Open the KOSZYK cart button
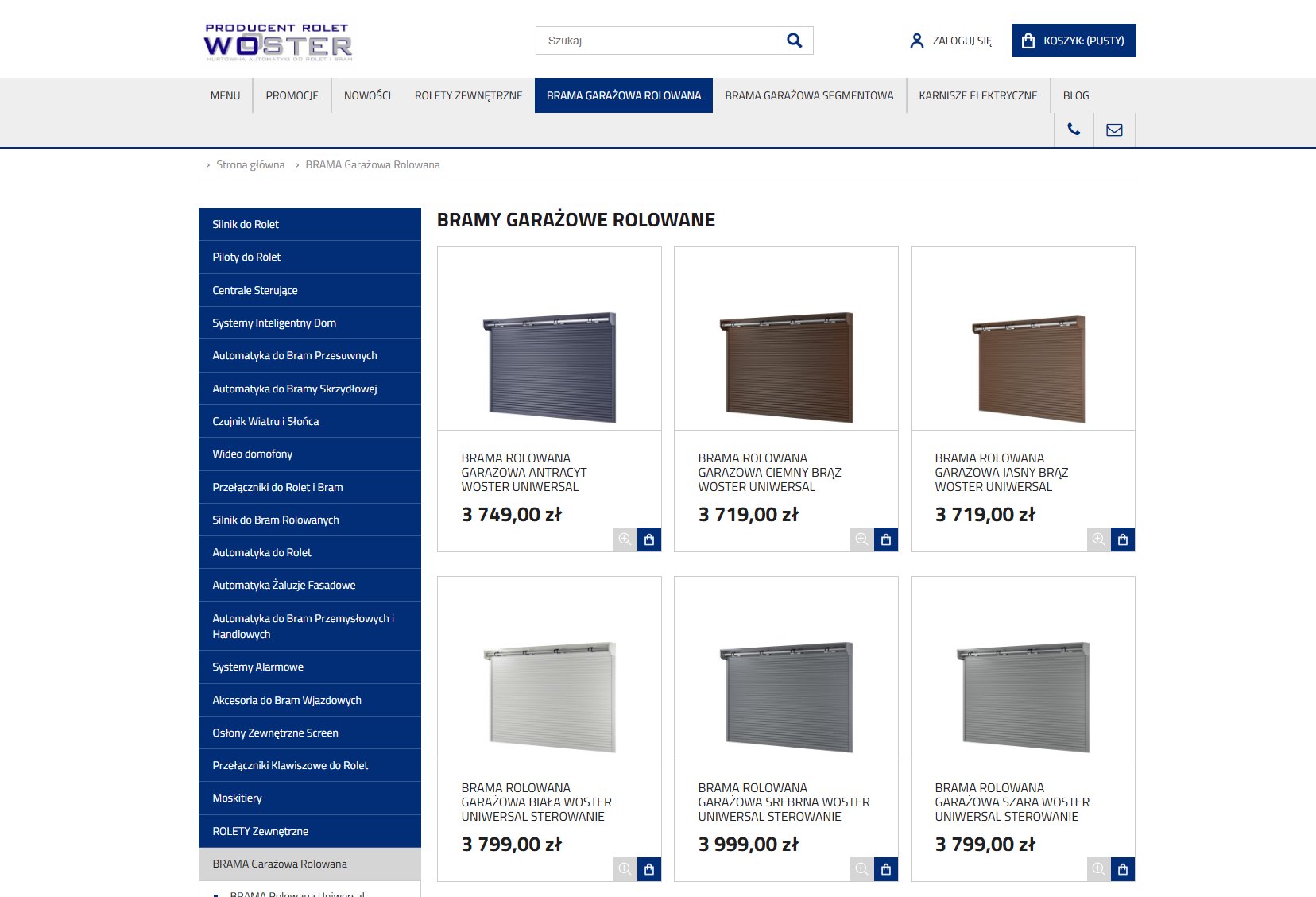This screenshot has height=897, width=1316. point(1074,41)
